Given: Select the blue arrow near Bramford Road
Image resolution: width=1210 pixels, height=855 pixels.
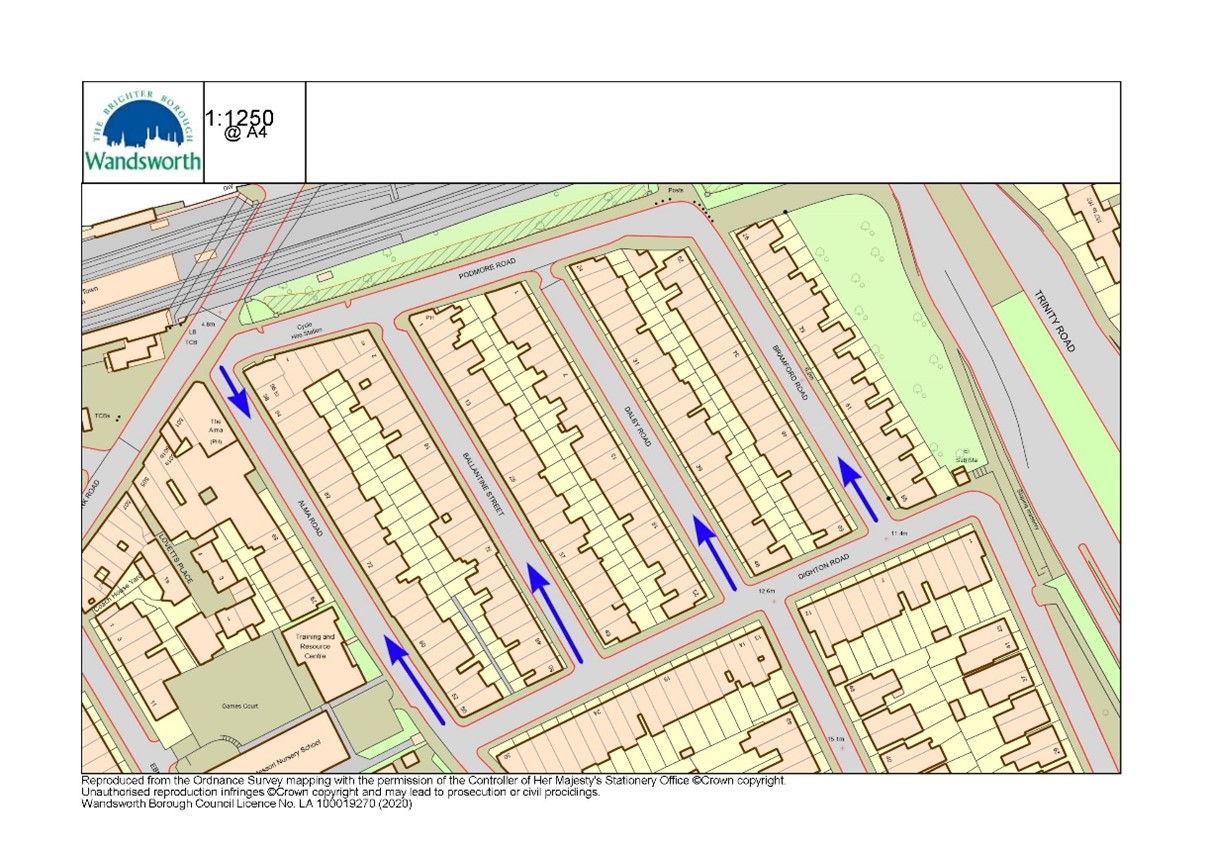Looking at the screenshot, I should [x=855, y=490].
